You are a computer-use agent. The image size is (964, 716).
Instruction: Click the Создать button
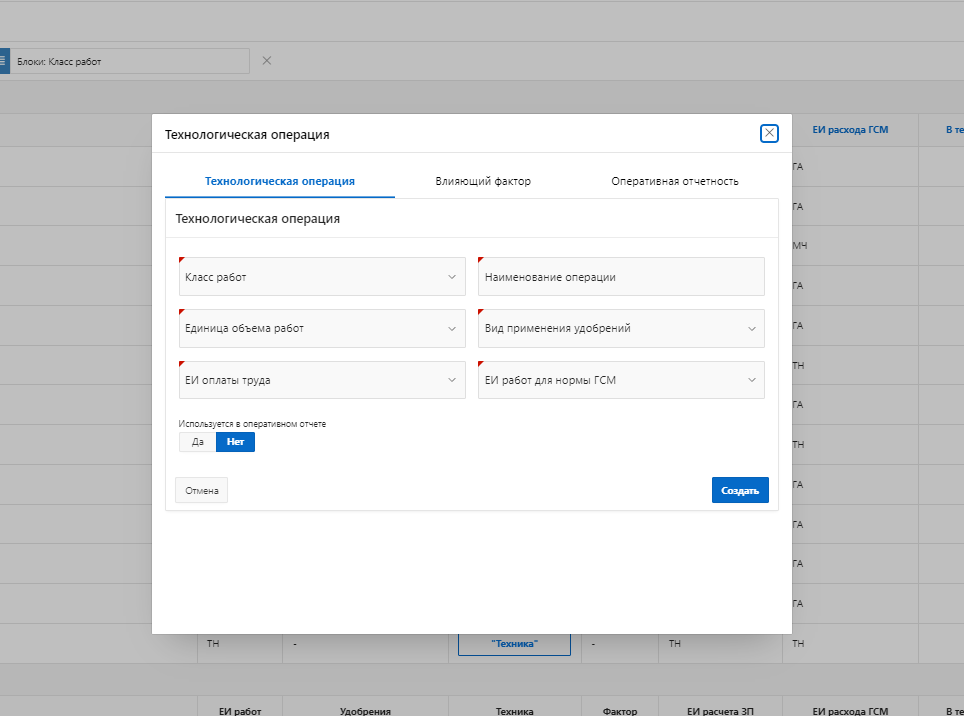click(740, 491)
